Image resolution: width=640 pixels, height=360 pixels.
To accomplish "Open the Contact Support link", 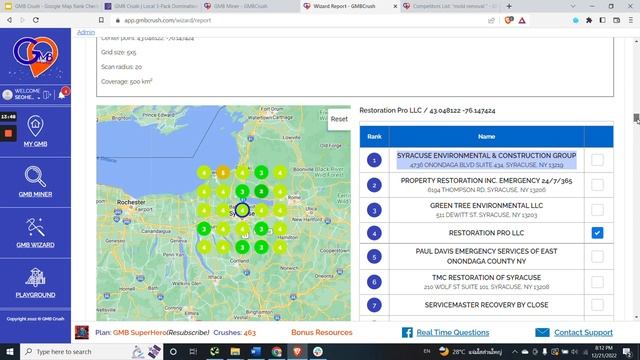I will coord(583,332).
